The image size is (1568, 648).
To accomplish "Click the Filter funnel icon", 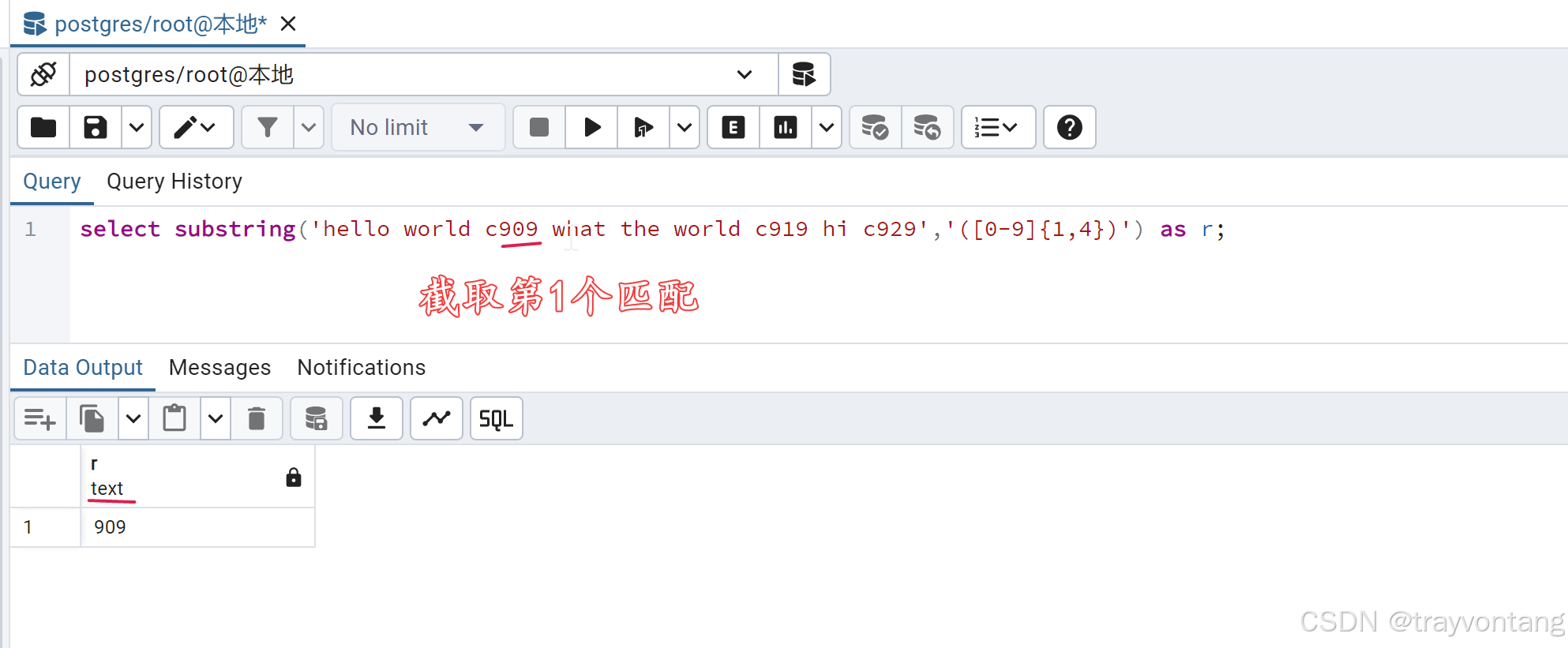I will pos(268,127).
